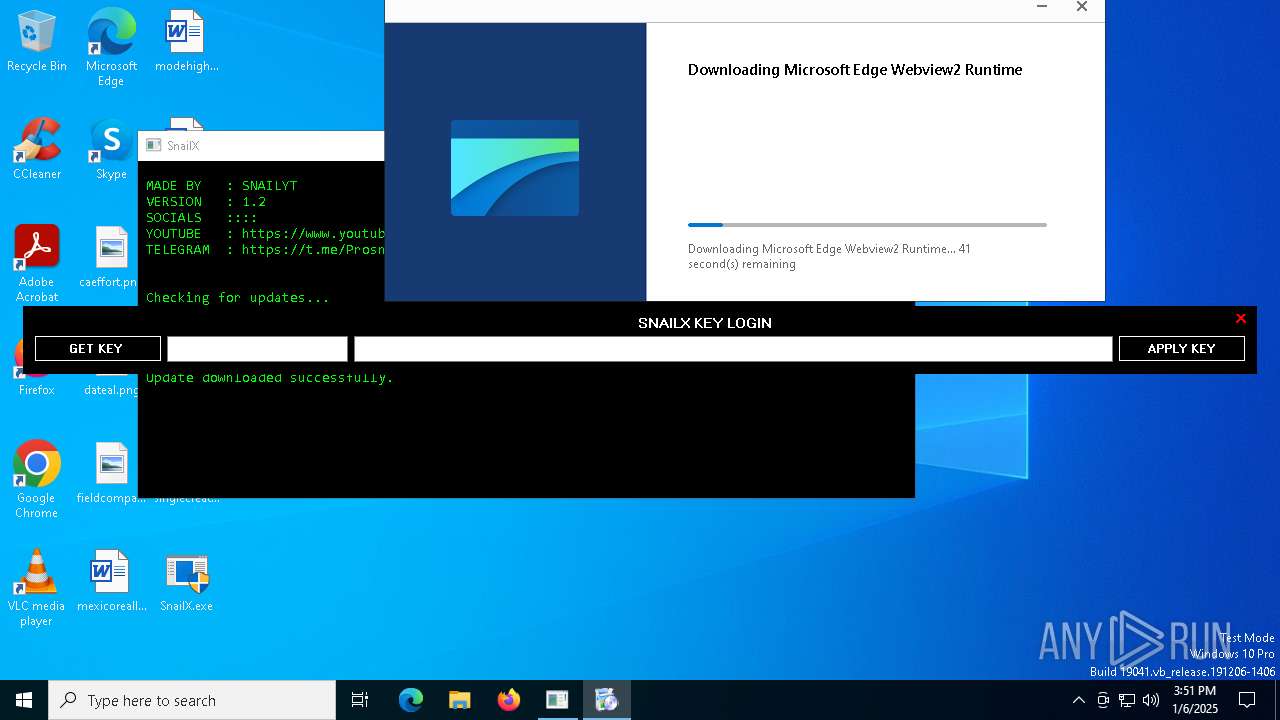Click the 'VERSION : 1.2' console line
The image size is (1280, 720).
tap(206, 202)
